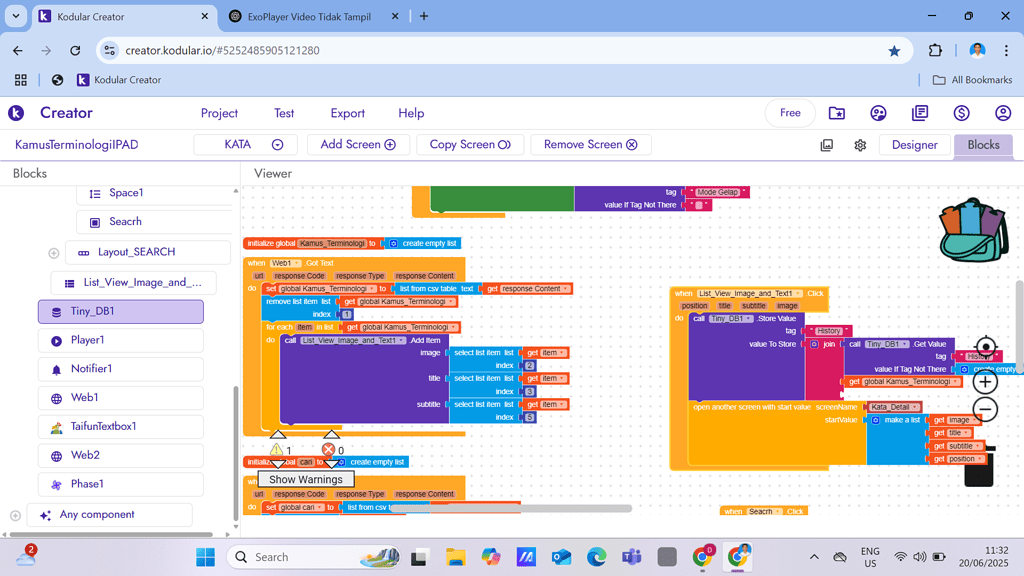The height and width of the screenshot is (576, 1024).
Task: Zoom out of the blocks workspace
Action: pos(985,410)
